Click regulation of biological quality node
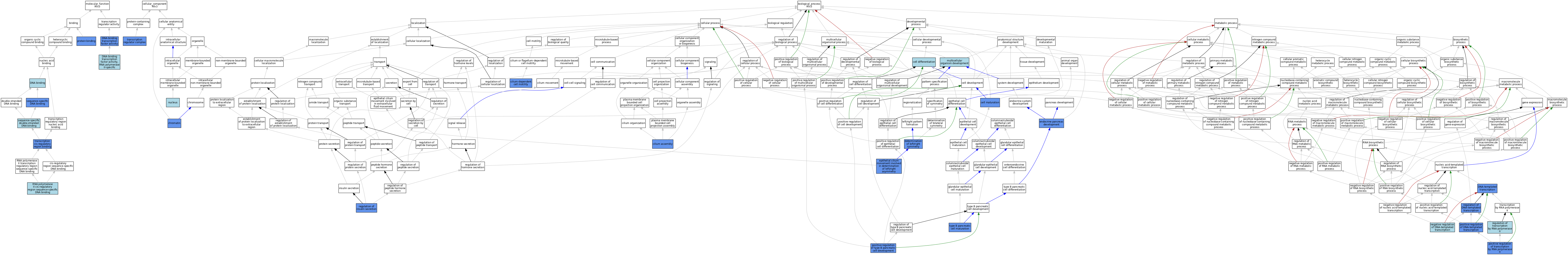Image resolution: width=1568 pixels, height=255 pixels. pos(558,41)
